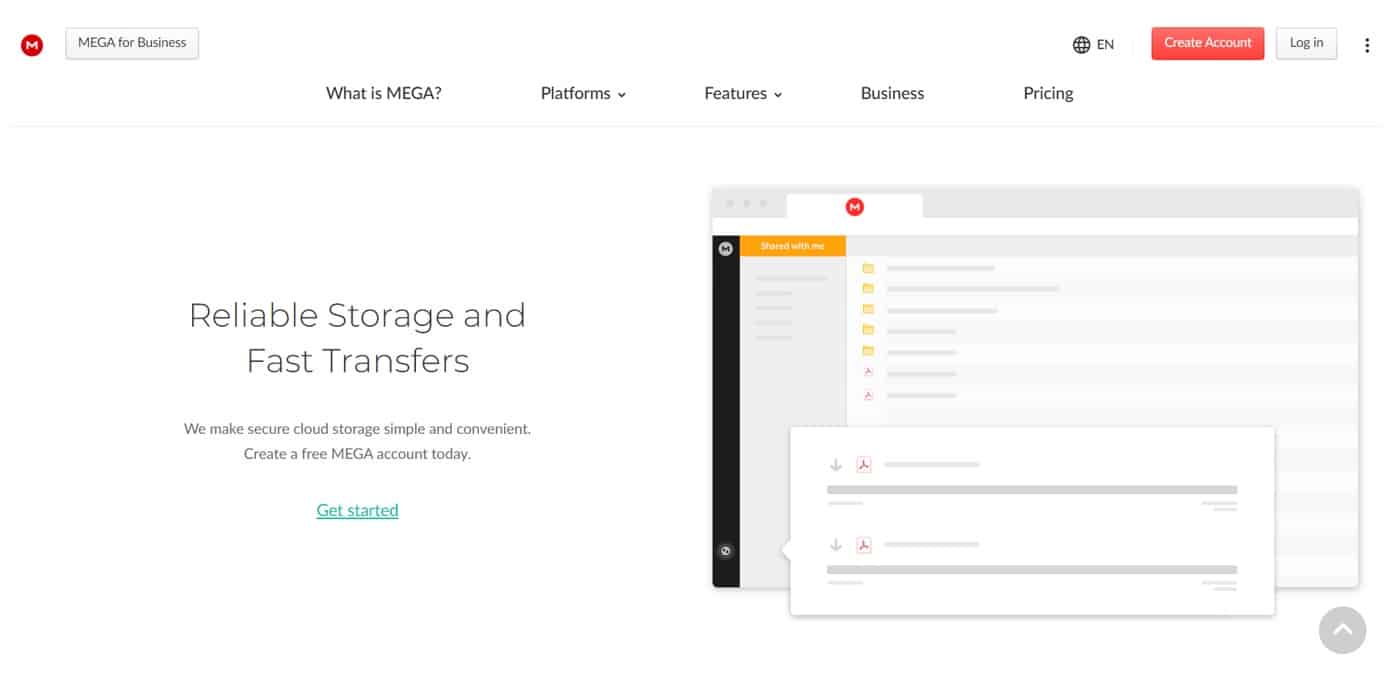Screen dimensions: 1390x679
Task: Click the M icon in dark sidebar
Action: point(726,249)
